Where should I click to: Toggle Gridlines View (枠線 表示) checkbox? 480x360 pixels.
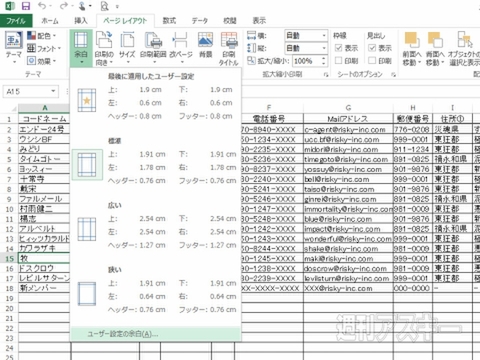coord(338,48)
